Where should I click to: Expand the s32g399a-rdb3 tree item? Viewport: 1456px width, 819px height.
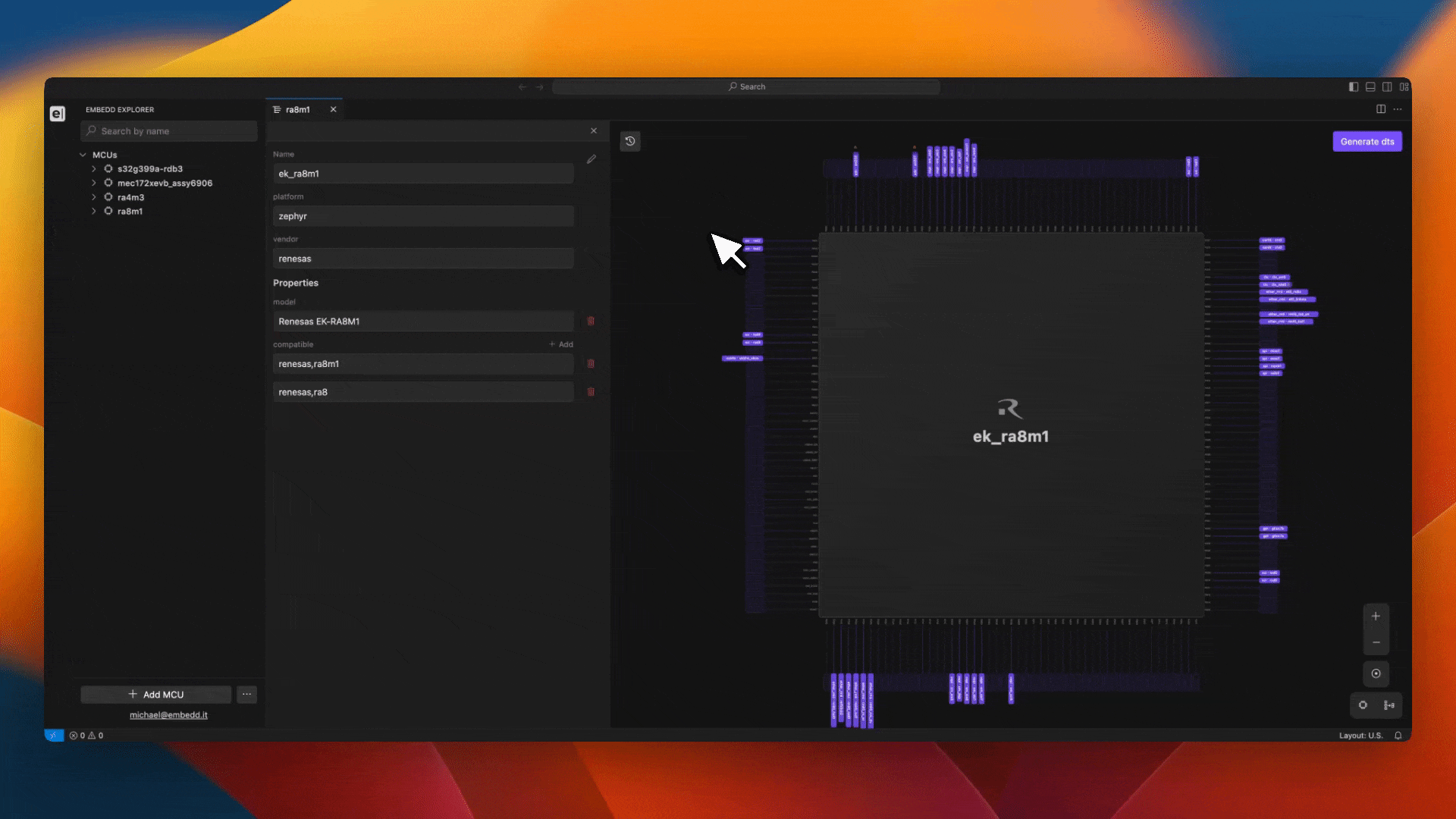(94, 168)
